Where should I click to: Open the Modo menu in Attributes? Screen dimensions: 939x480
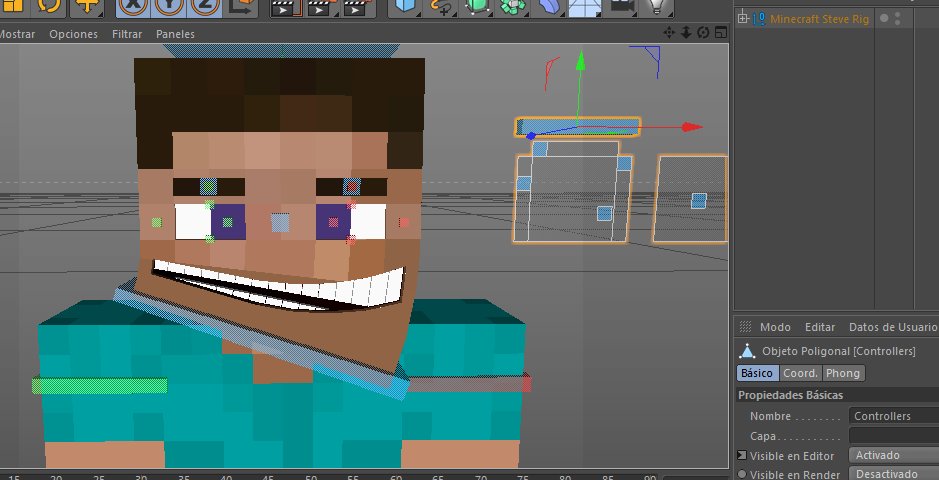click(775, 327)
